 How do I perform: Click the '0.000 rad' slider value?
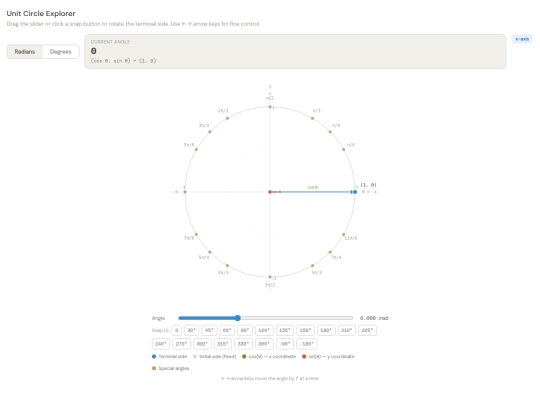point(374,318)
